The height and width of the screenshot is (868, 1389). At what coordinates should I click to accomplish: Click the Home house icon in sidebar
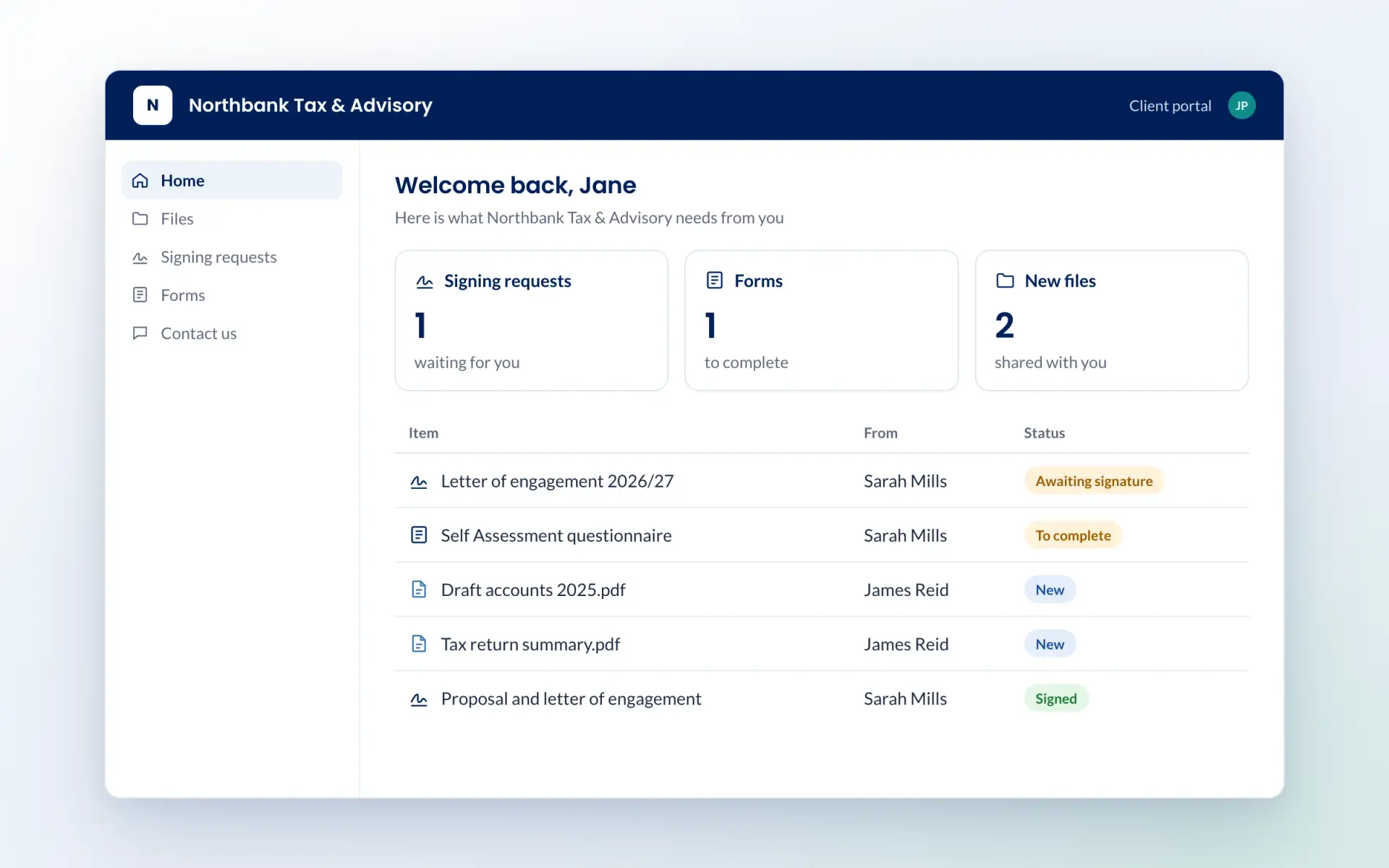click(x=140, y=181)
